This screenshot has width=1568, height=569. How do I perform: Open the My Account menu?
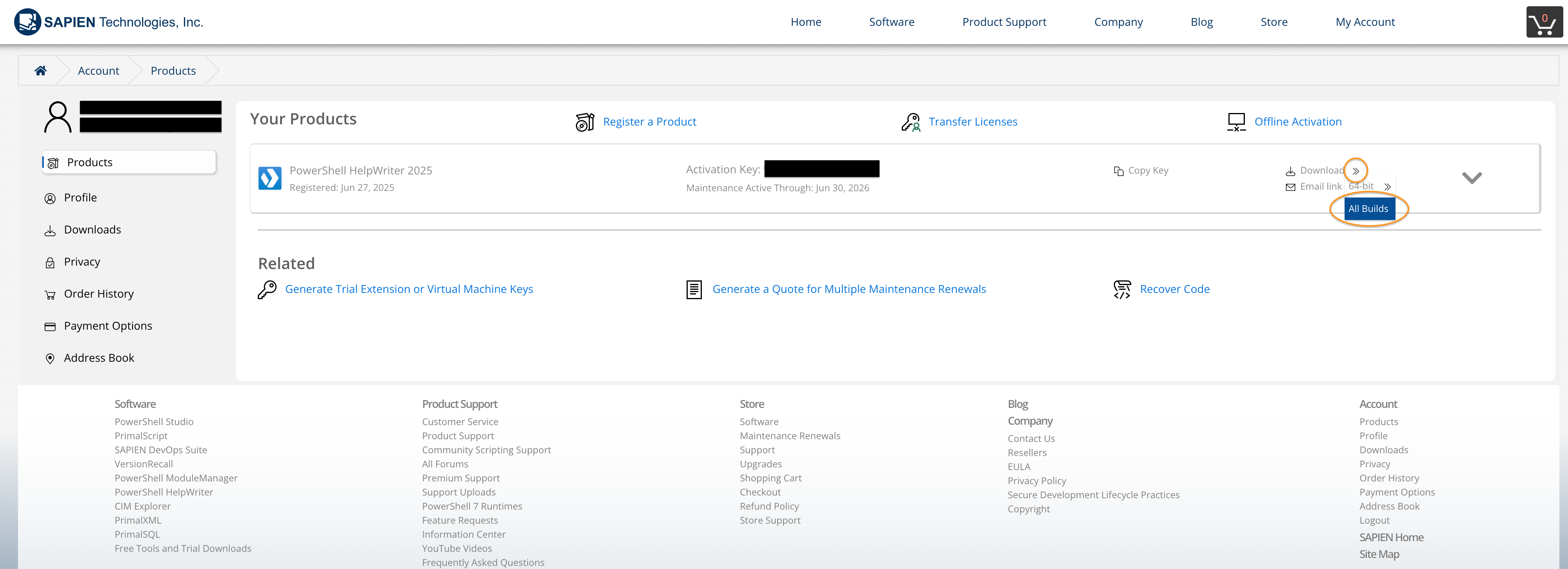(1365, 22)
